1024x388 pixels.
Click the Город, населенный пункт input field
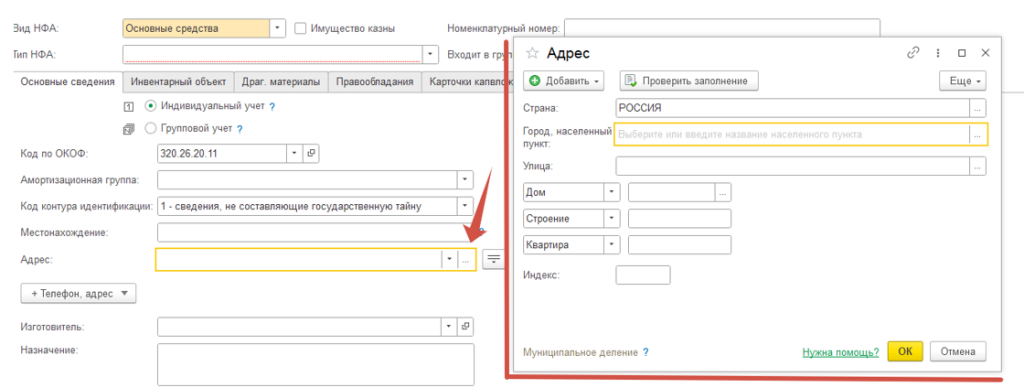[x=792, y=135]
